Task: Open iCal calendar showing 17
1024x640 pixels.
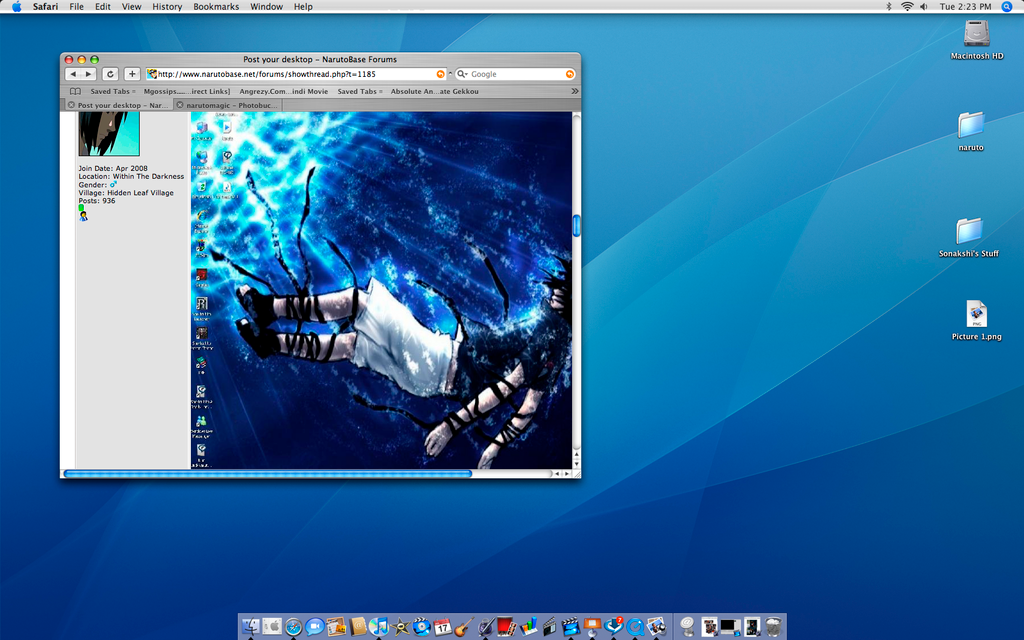Action: click(x=443, y=627)
